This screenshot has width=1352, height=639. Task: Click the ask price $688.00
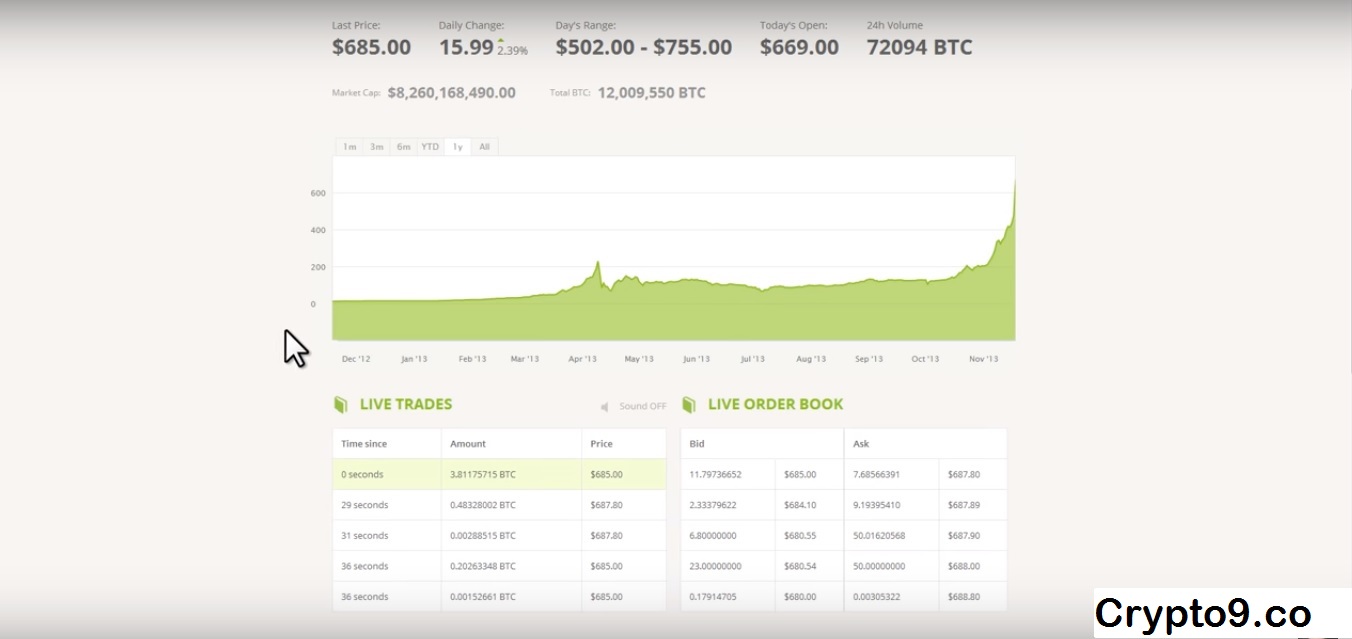click(x=964, y=566)
